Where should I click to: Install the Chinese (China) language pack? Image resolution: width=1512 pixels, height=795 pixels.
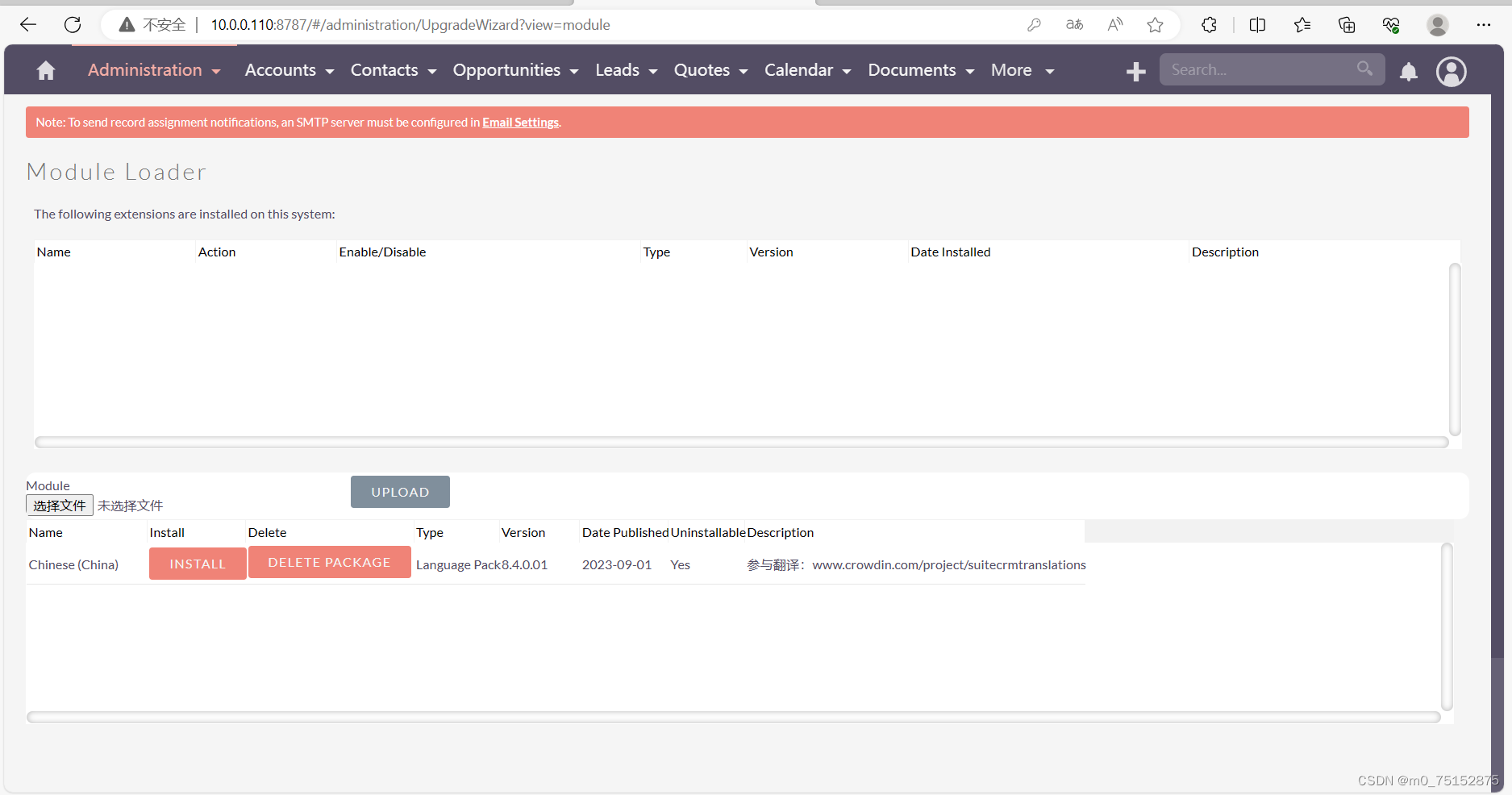tap(197, 563)
